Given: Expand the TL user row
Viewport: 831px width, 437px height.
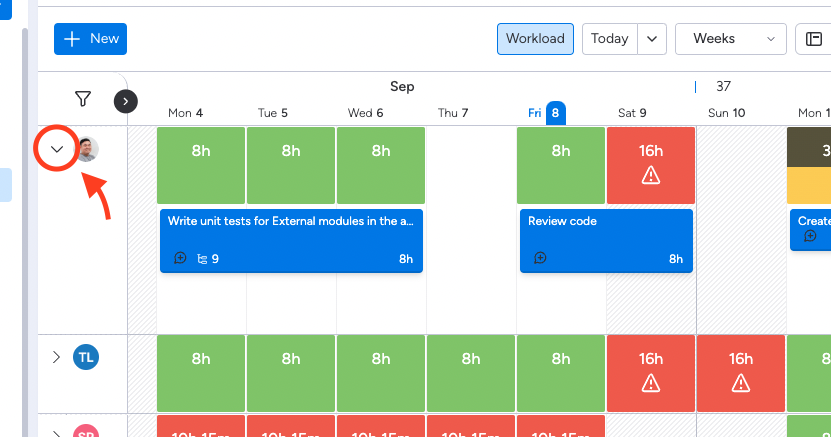Looking at the screenshot, I should tap(57, 357).
